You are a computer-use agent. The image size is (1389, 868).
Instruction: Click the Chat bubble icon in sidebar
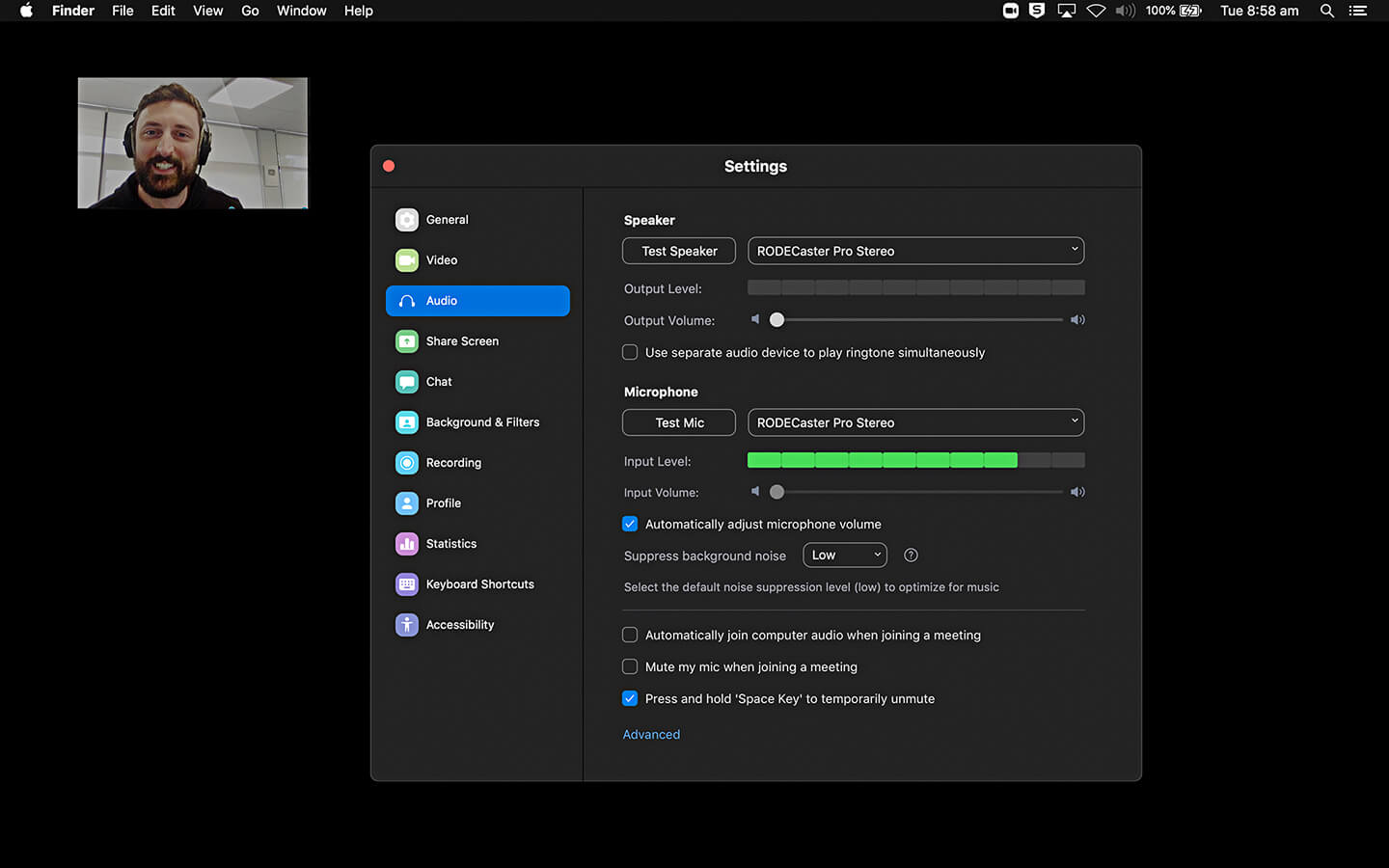pyautogui.click(x=407, y=382)
